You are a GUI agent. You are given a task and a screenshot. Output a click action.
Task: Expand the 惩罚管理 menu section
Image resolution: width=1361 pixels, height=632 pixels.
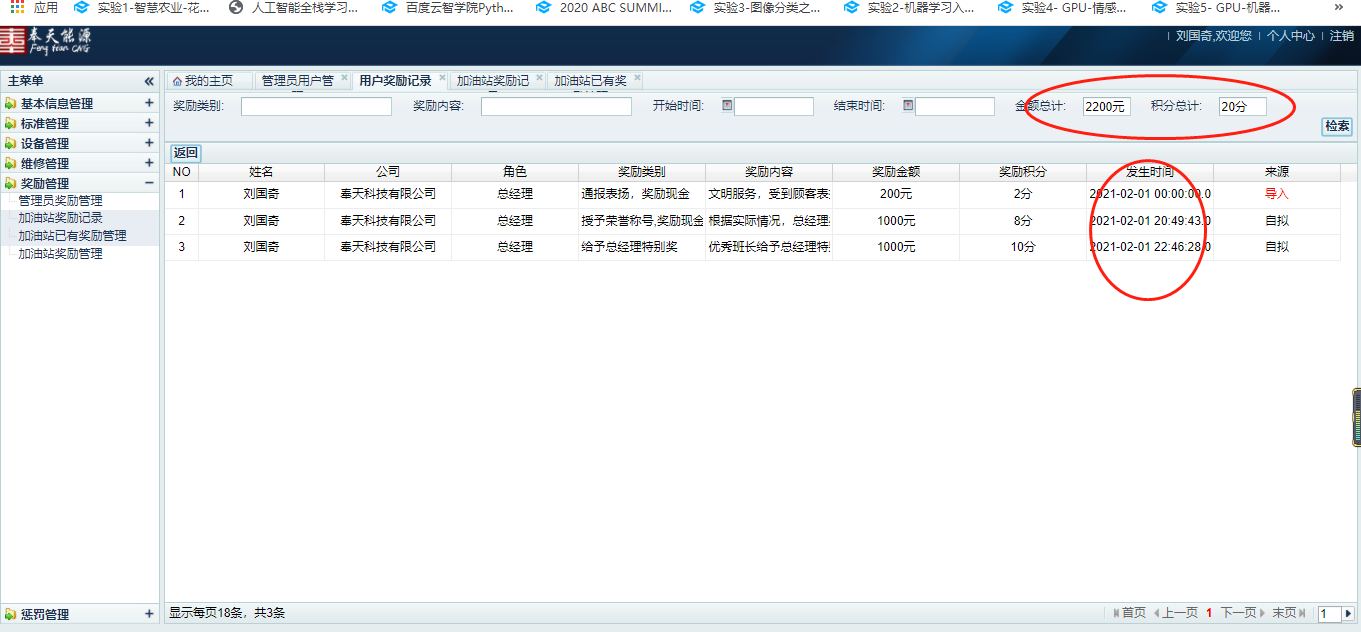(x=149, y=614)
